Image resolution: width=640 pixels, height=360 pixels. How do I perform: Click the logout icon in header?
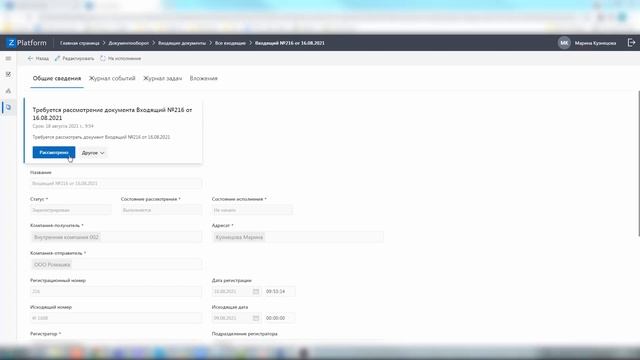(x=631, y=43)
